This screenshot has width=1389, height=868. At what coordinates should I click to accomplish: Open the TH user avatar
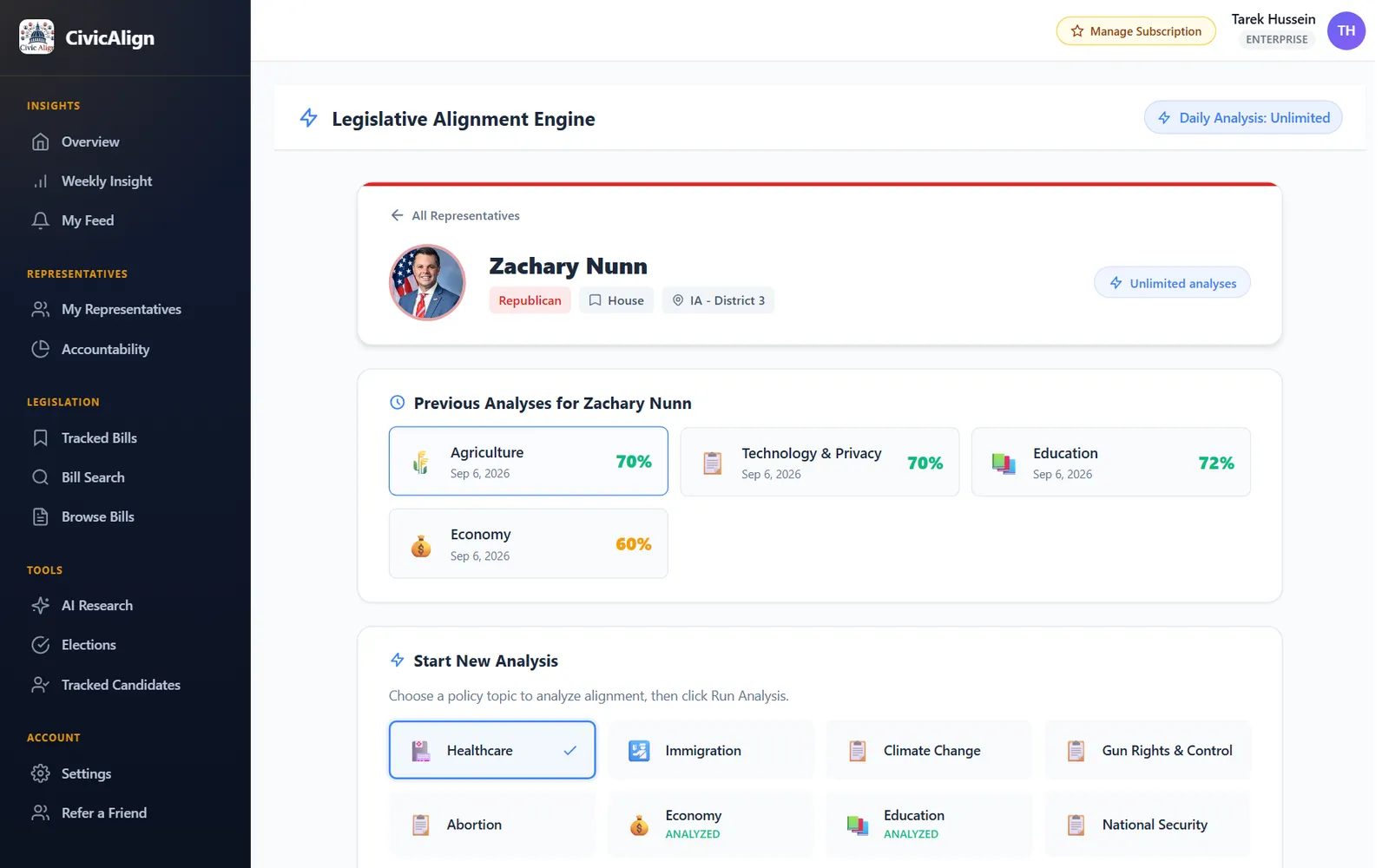pos(1346,30)
